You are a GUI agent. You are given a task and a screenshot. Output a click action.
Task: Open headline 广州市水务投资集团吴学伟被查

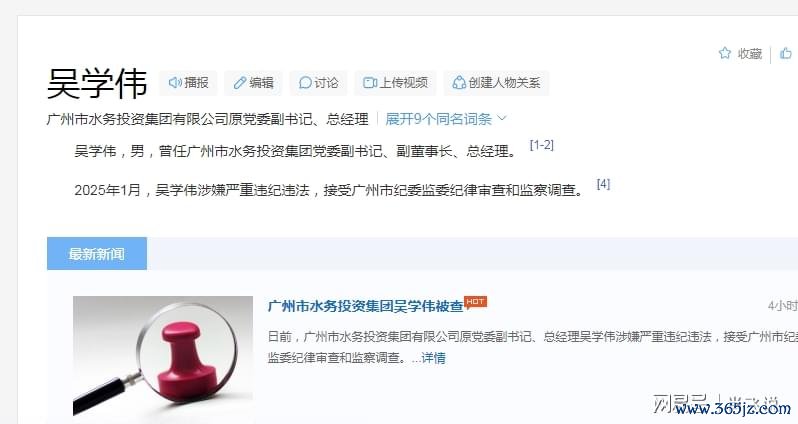[x=365, y=306]
